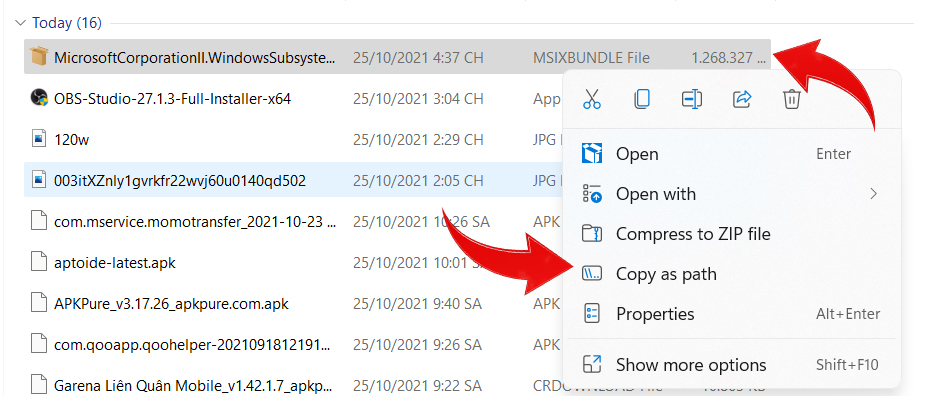This screenshot has width=929, height=414.
Task: Select OBS-Studio-27.1.3-Full-Installer-x64 file
Action: click(172, 98)
